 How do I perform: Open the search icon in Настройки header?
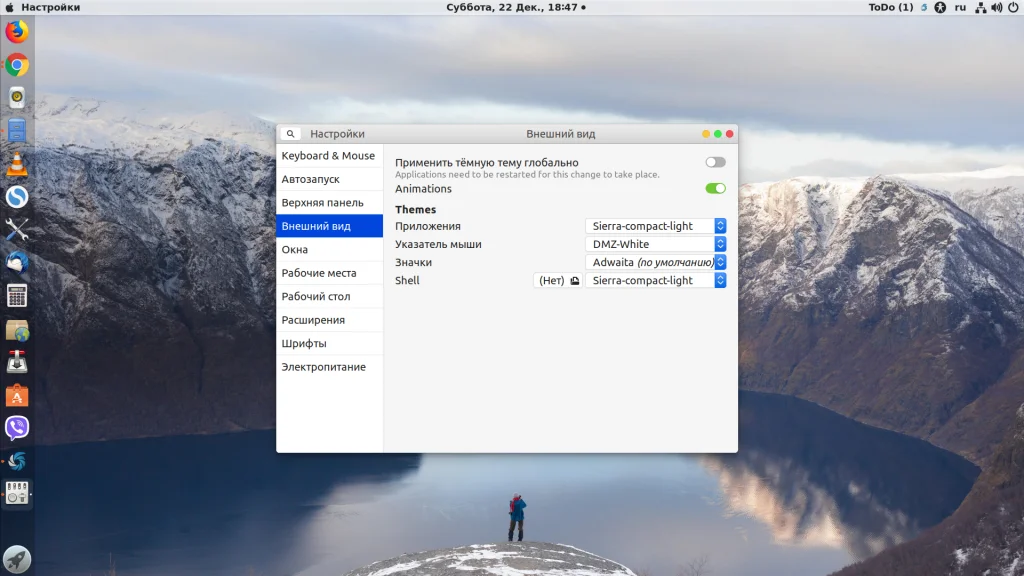(291, 134)
